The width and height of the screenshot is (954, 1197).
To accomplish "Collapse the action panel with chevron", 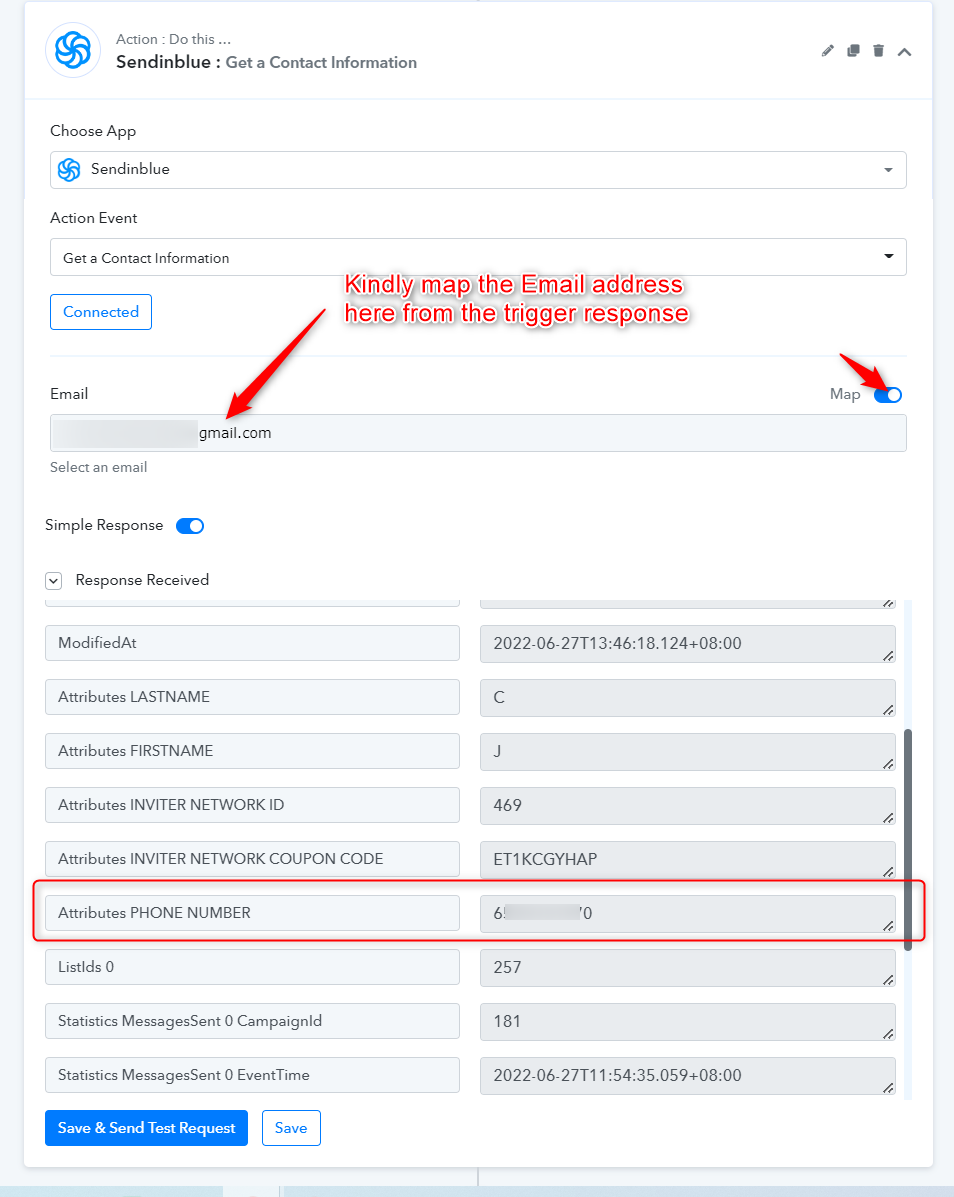I will tap(904, 52).
